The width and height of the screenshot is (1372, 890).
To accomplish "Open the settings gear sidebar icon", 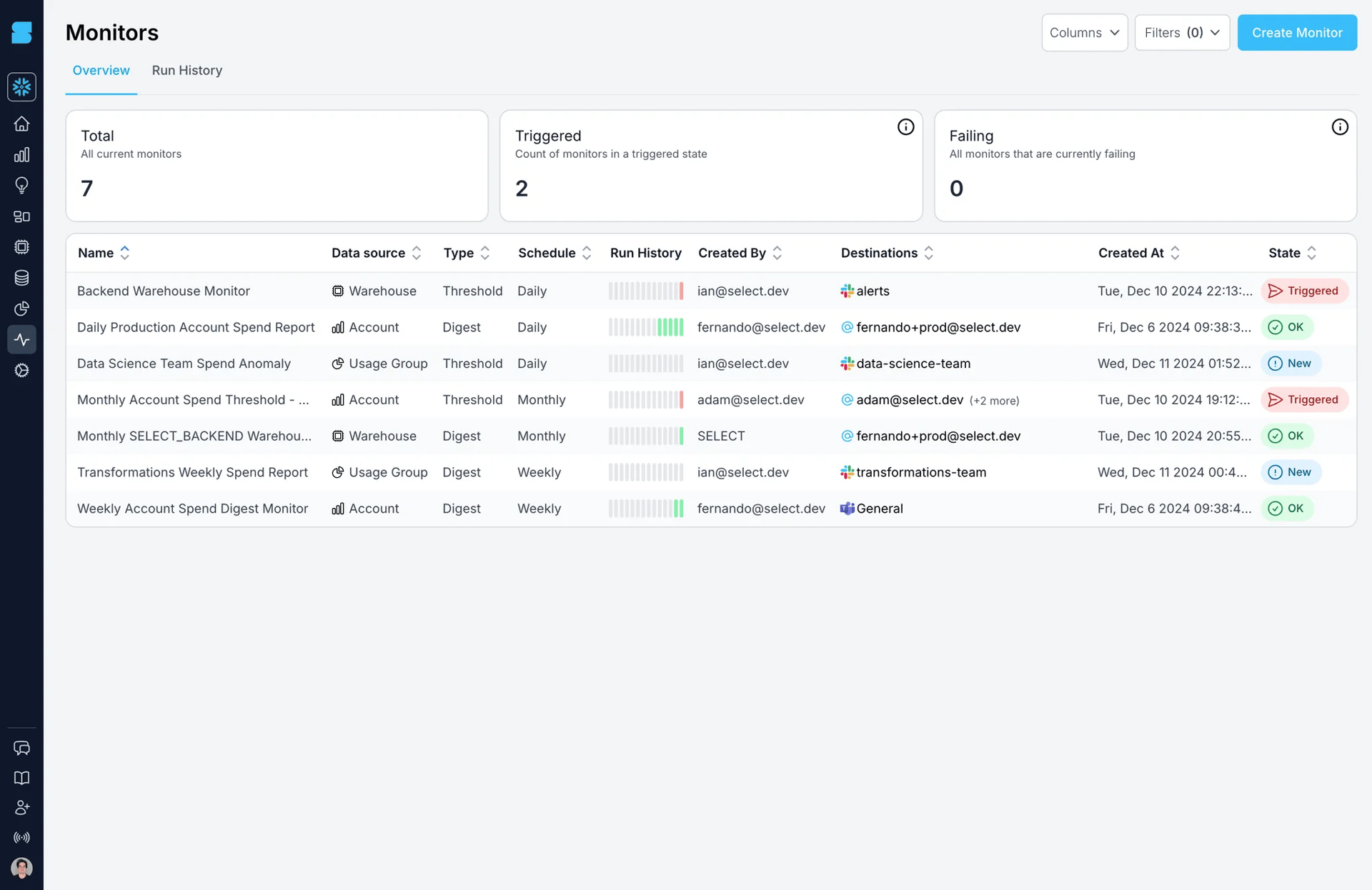I will [21, 370].
